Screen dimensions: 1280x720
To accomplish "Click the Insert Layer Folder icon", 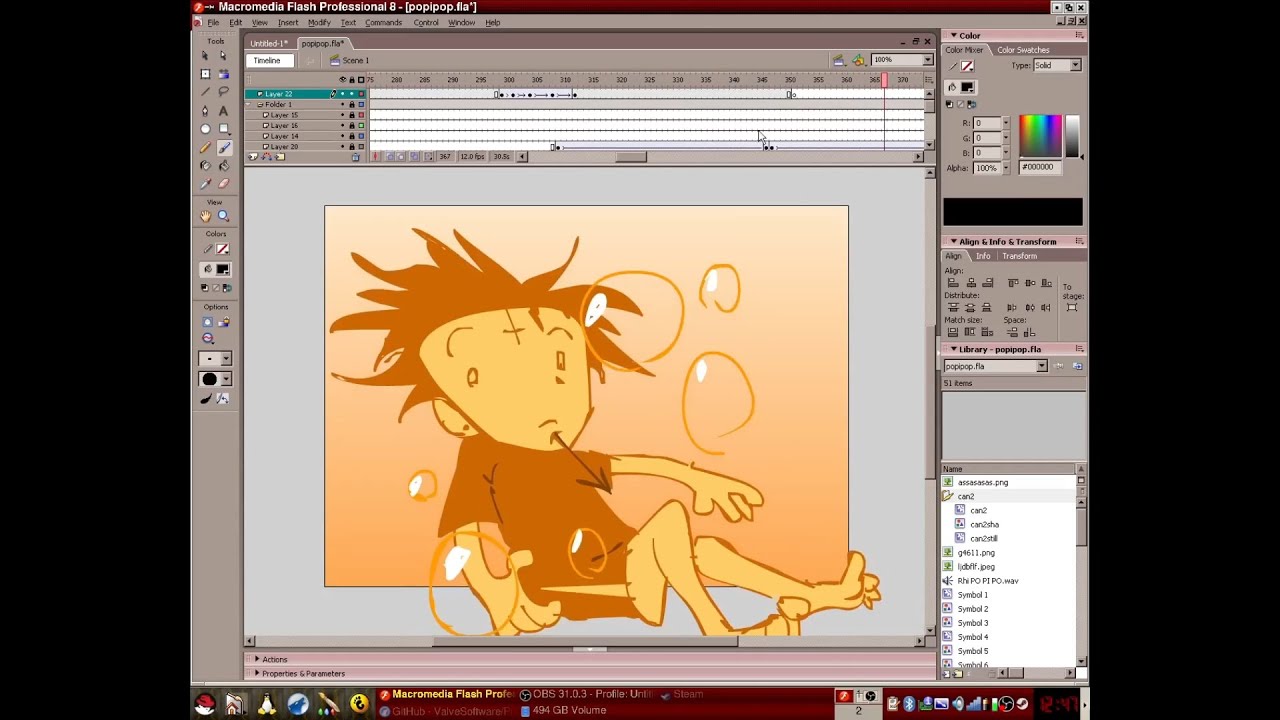I will [280, 157].
